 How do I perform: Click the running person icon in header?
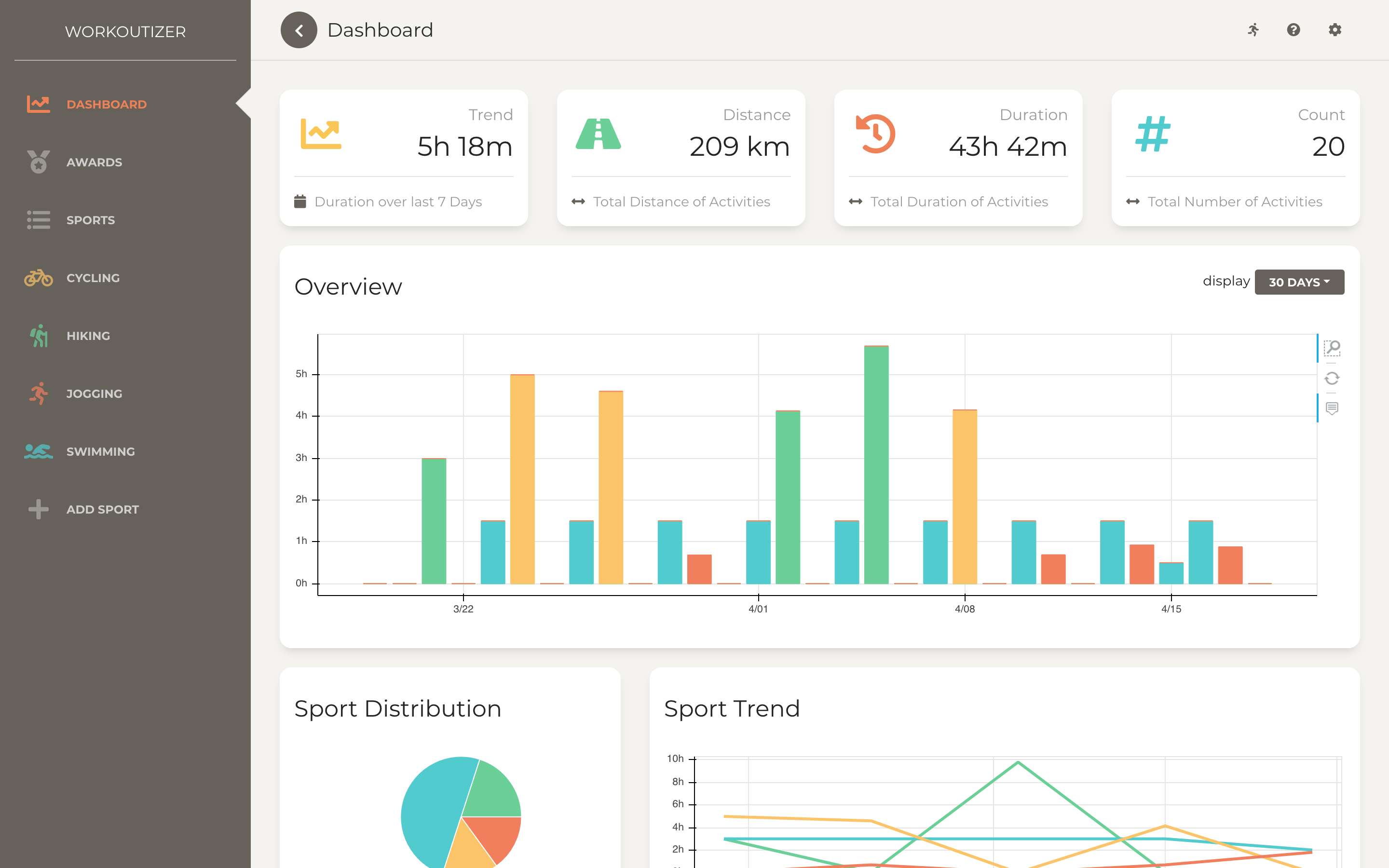[x=1253, y=30]
